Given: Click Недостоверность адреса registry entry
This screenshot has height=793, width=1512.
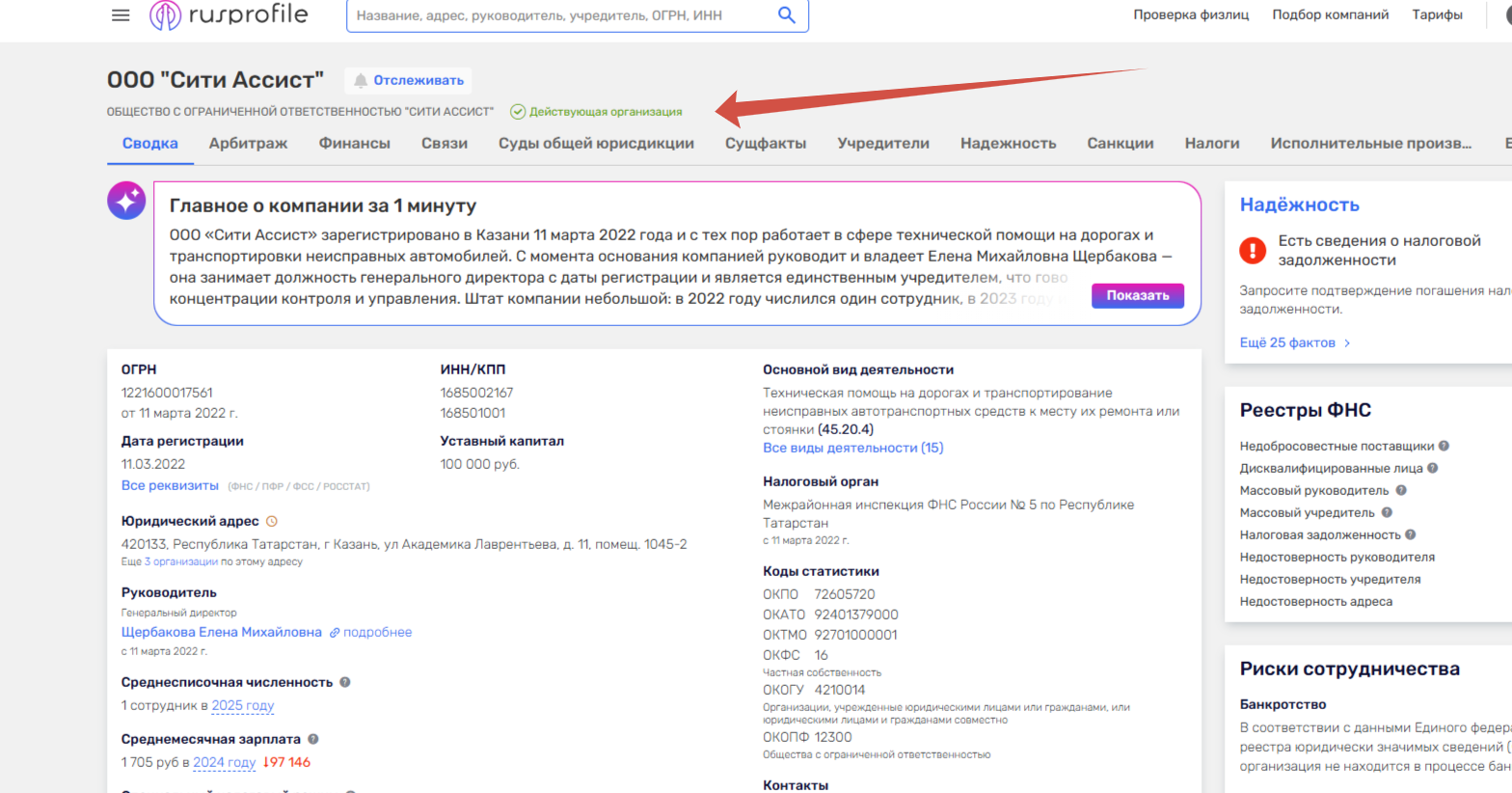Looking at the screenshot, I should 1316,601.
